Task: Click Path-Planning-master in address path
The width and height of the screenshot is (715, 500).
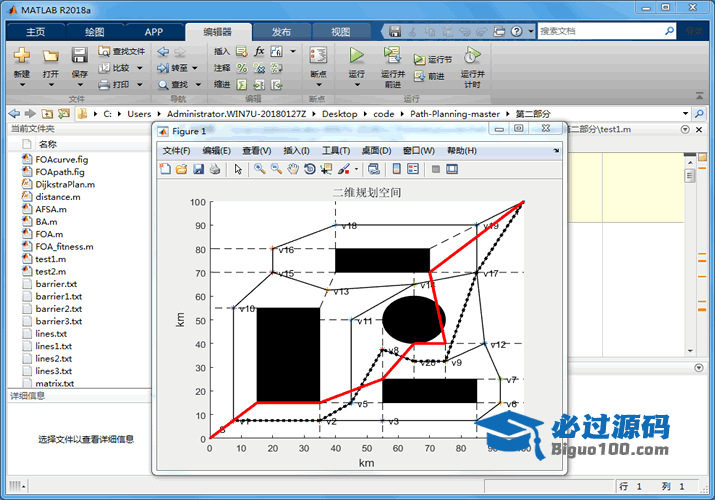Action: pyautogui.click(x=455, y=114)
